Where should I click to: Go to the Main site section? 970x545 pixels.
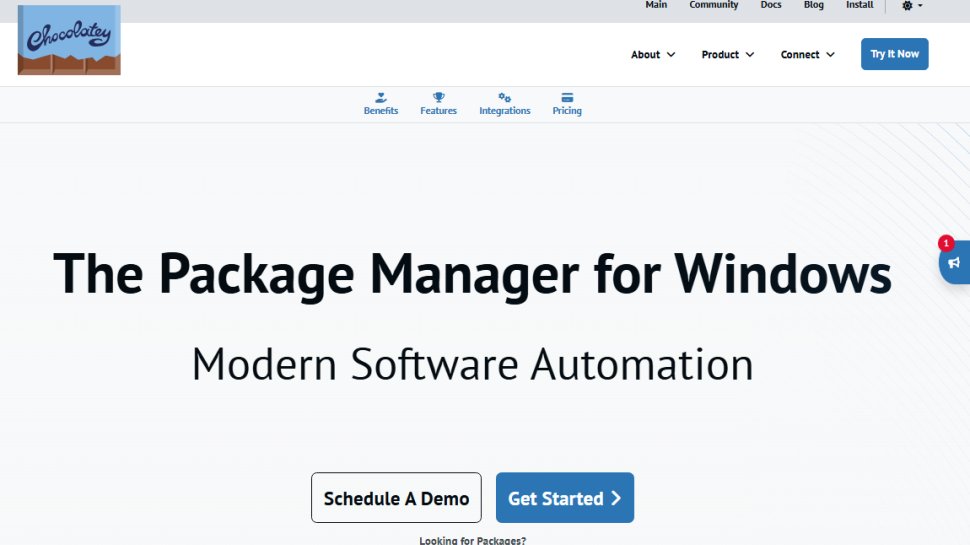click(x=656, y=5)
